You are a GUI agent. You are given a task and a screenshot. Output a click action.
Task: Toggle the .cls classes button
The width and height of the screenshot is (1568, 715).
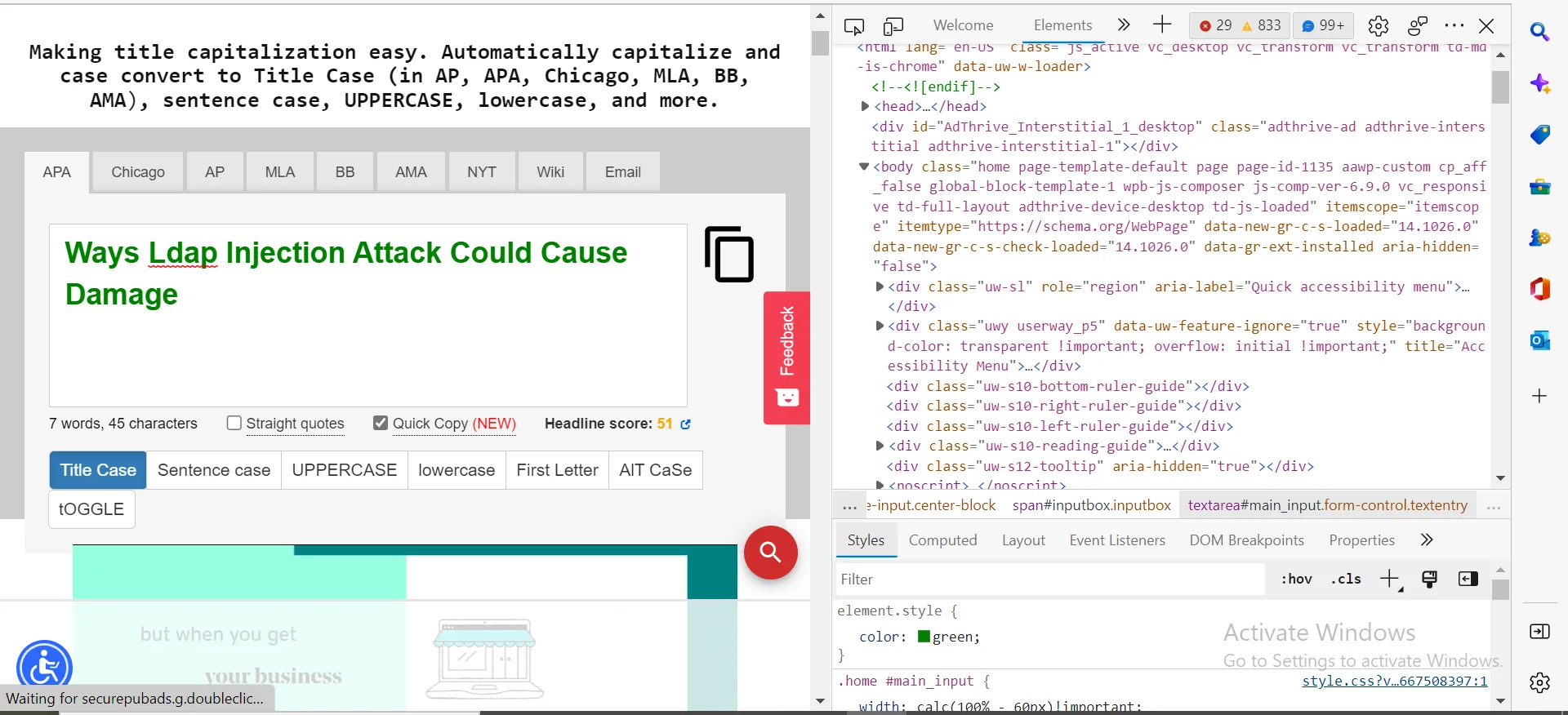[x=1346, y=579]
